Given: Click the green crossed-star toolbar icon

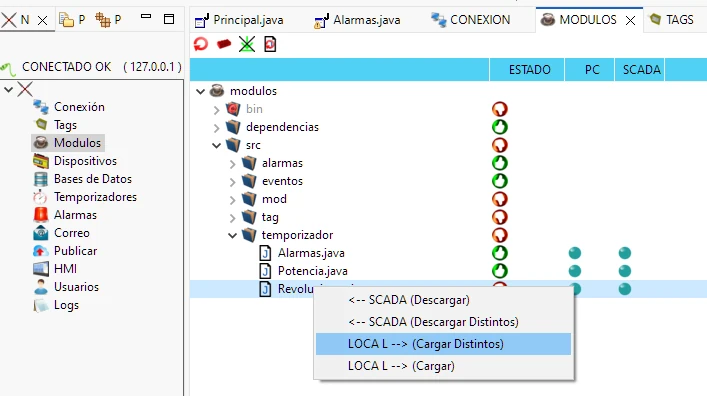Looking at the screenshot, I should click(x=247, y=44).
